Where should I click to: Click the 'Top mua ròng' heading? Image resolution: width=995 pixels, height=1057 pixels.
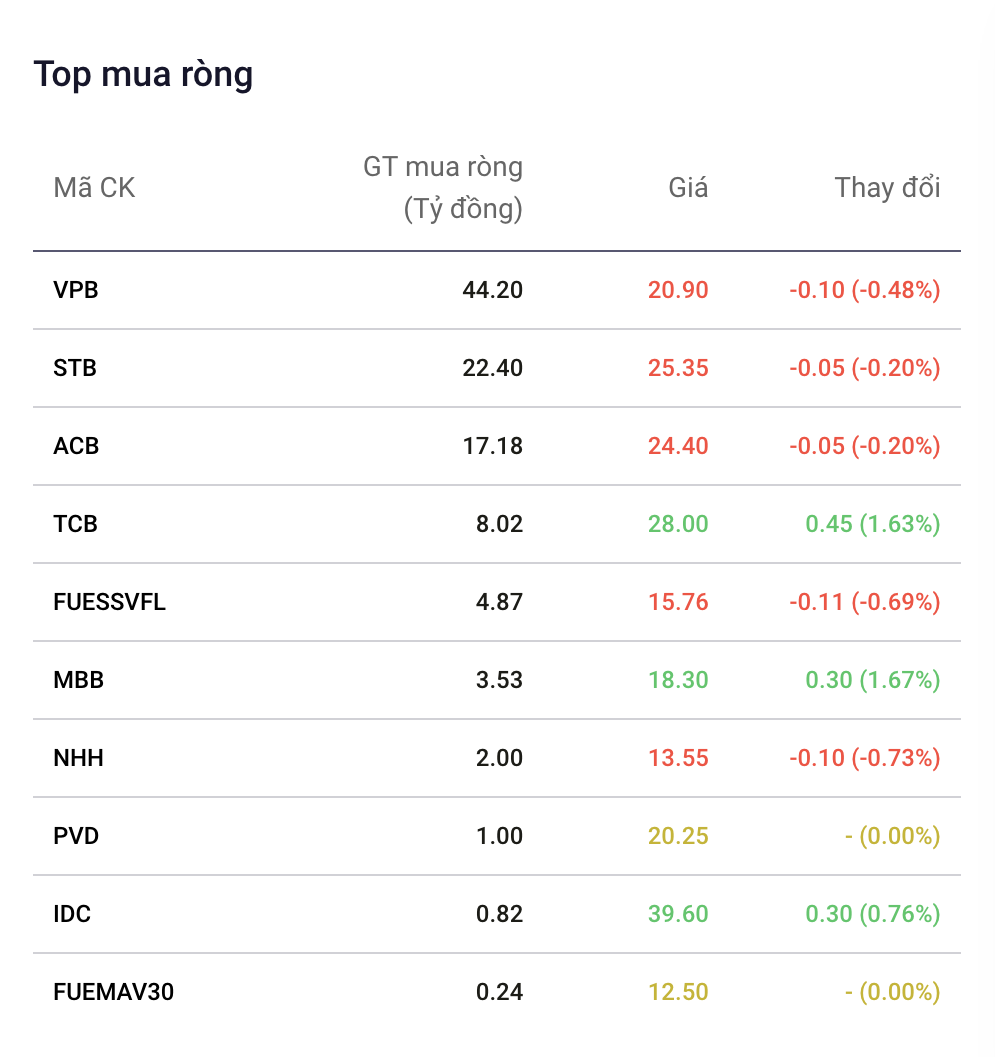tap(144, 74)
